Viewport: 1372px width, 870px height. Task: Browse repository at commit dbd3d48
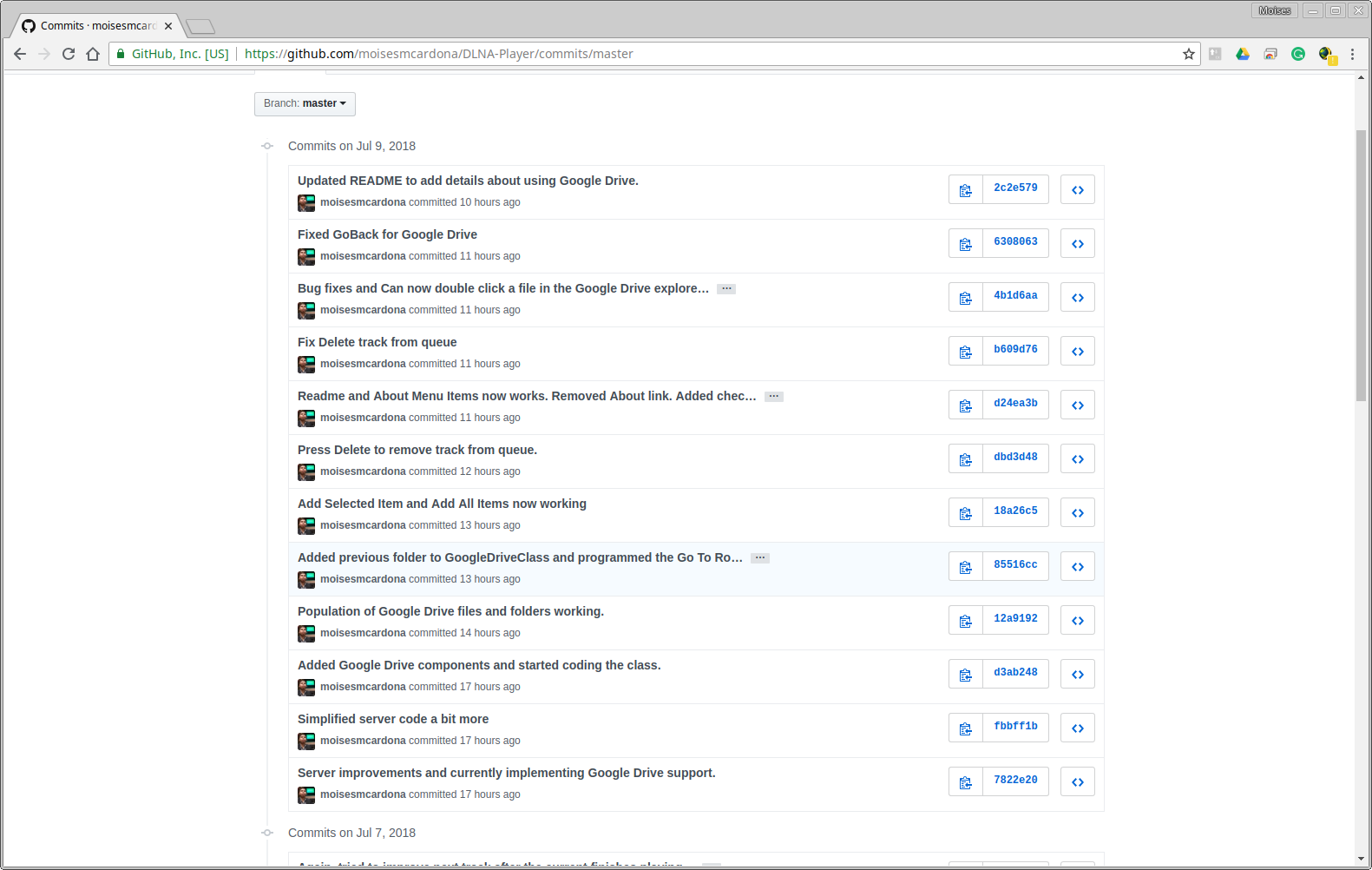tap(1078, 458)
